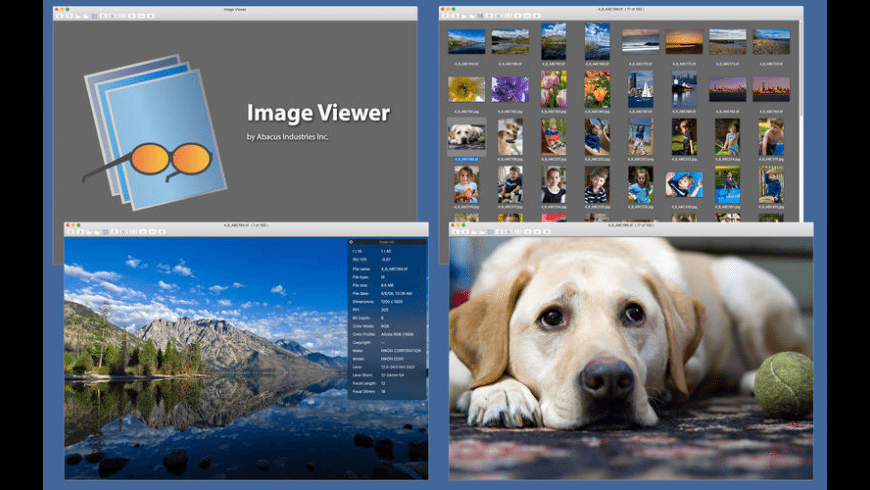Click NIKON CORPORATION value in Image Info panel
Image resolution: width=870 pixels, height=490 pixels.
(401, 351)
